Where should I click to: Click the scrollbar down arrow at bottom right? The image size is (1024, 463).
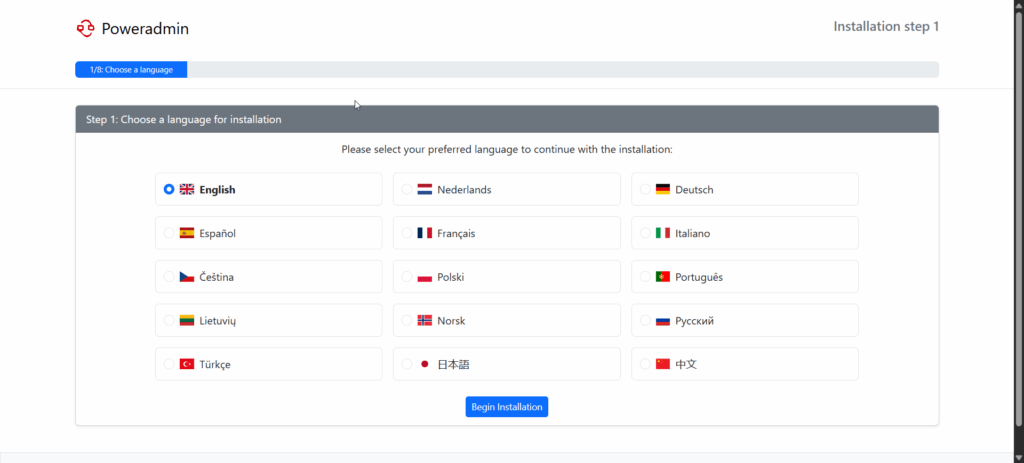coord(1019,457)
